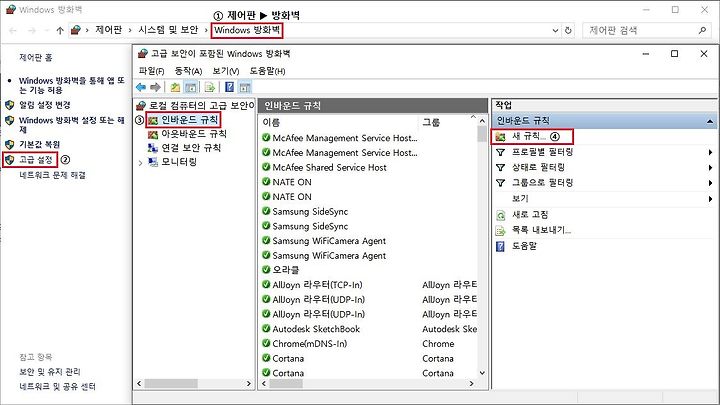
Task: Click the export list toolbar icon
Action: click(210, 87)
